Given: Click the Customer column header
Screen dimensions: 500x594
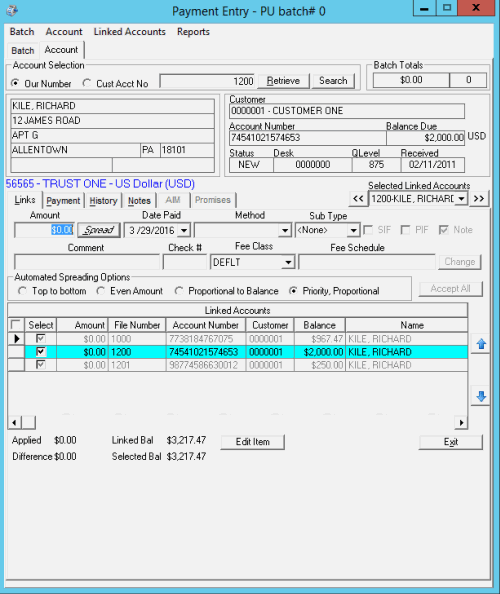Looking at the screenshot, I should click(x=270, y=325).
